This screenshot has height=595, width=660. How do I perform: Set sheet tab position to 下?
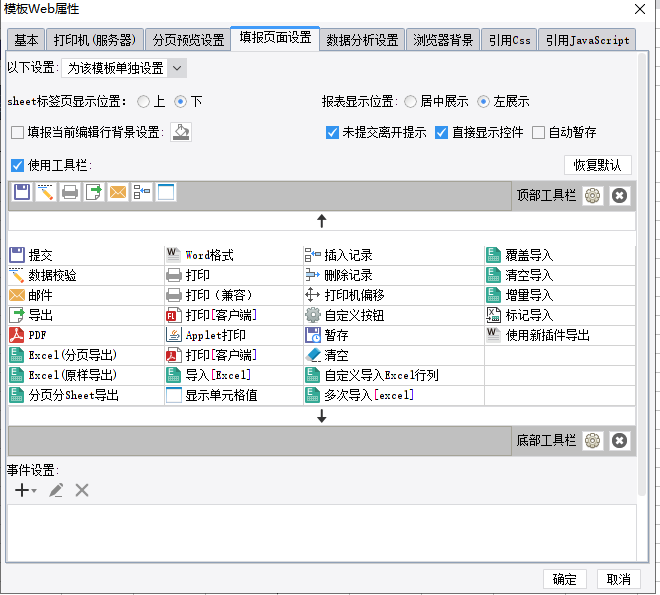181,101
